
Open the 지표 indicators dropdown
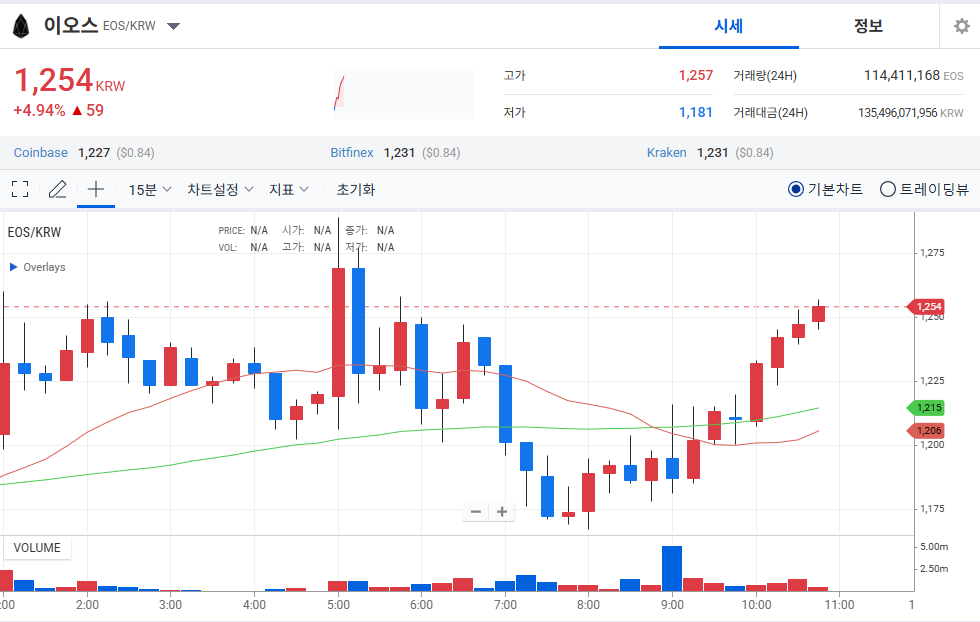point(289,189)
